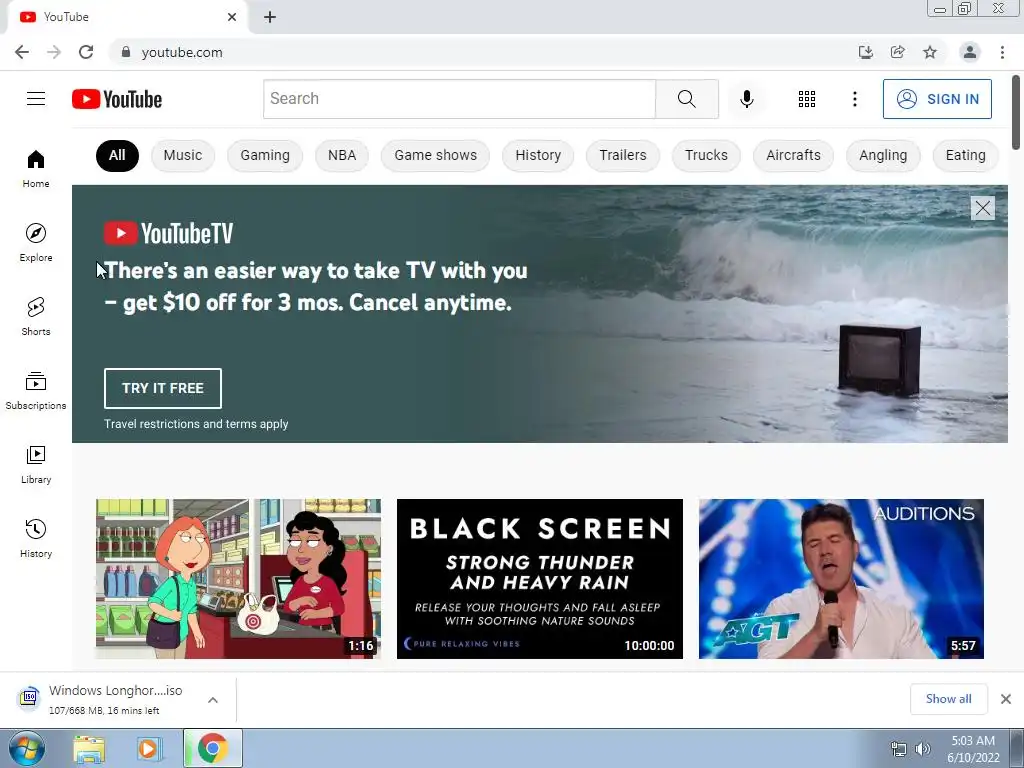This screenshot has width=1024, height=768.
Task: Open Chrome three-dot menu
Action: pos(1002,52)
